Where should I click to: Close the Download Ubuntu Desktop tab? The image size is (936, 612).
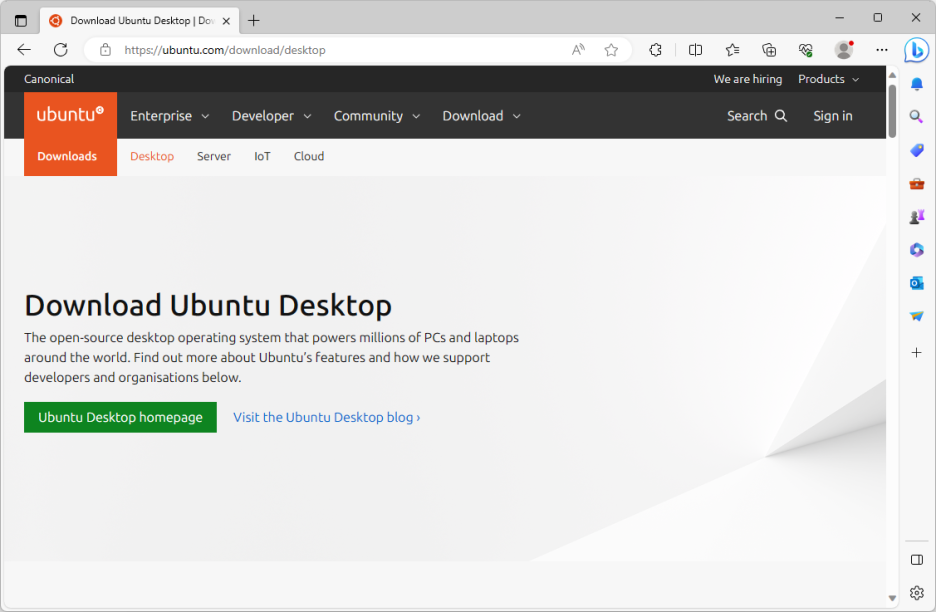(x=226, y=21)
